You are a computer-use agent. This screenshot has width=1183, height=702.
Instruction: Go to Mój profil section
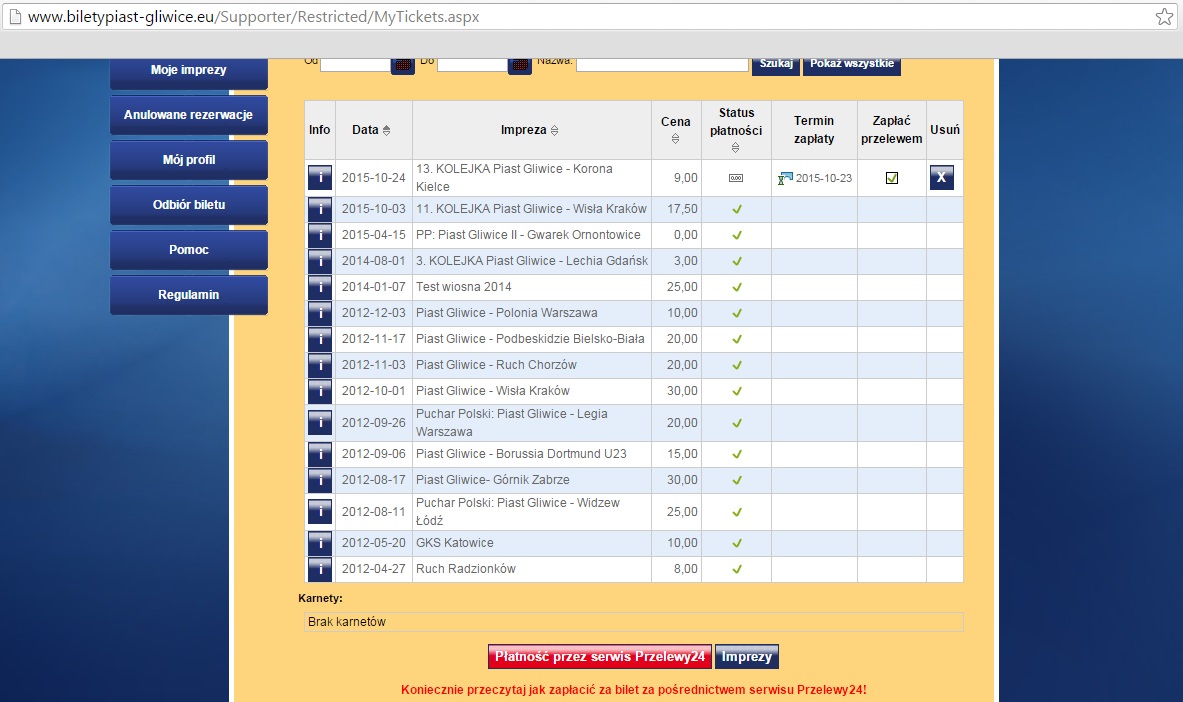[x=188, y=160]
